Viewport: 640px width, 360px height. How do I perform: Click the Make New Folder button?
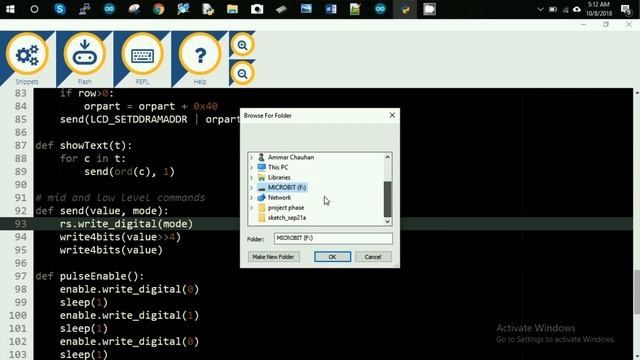(273, 257)
